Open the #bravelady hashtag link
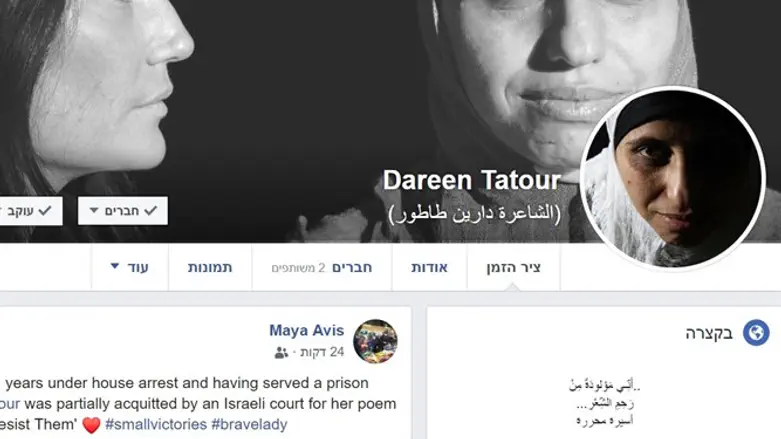The height and width of the screenshot is (439, 781). point(249,425)
